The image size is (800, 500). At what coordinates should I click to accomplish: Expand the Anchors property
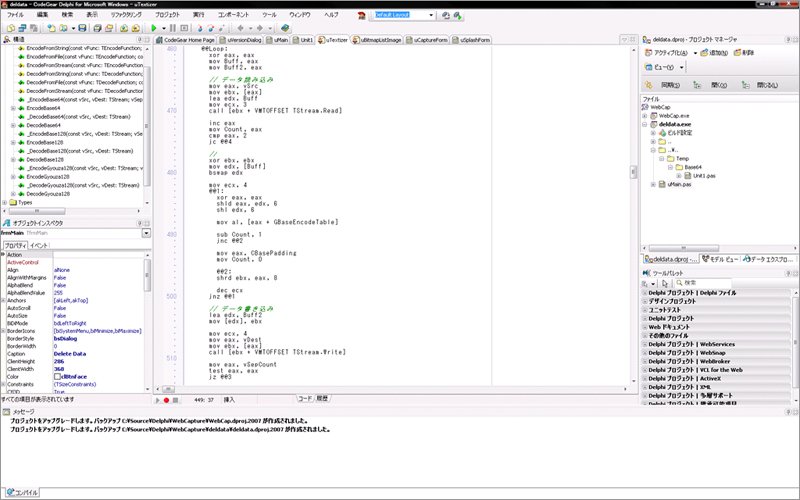(x=4, y=301)
